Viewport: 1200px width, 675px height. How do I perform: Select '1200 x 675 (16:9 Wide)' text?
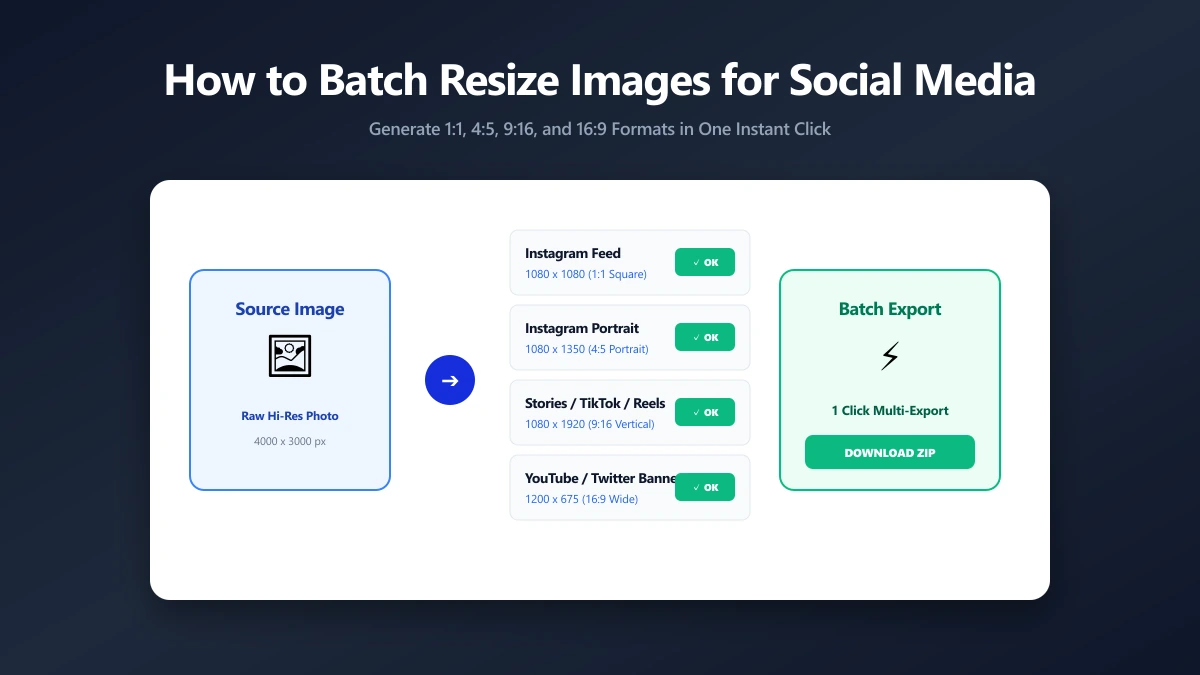click(582, 499)
